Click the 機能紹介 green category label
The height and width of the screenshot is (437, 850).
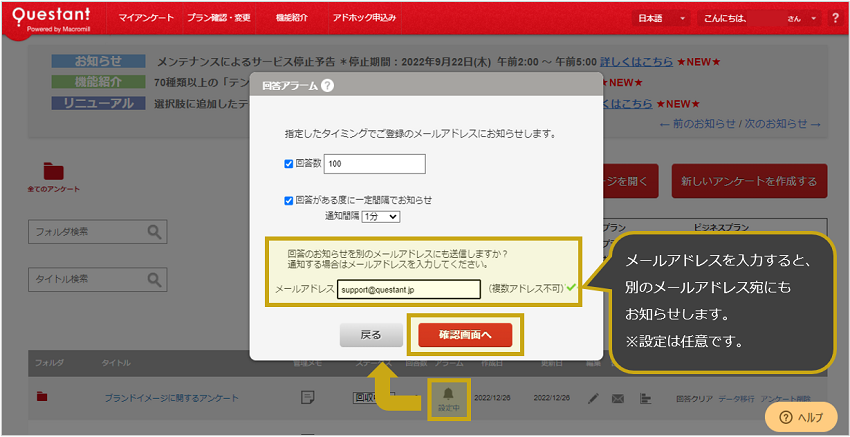click(99, 82)
